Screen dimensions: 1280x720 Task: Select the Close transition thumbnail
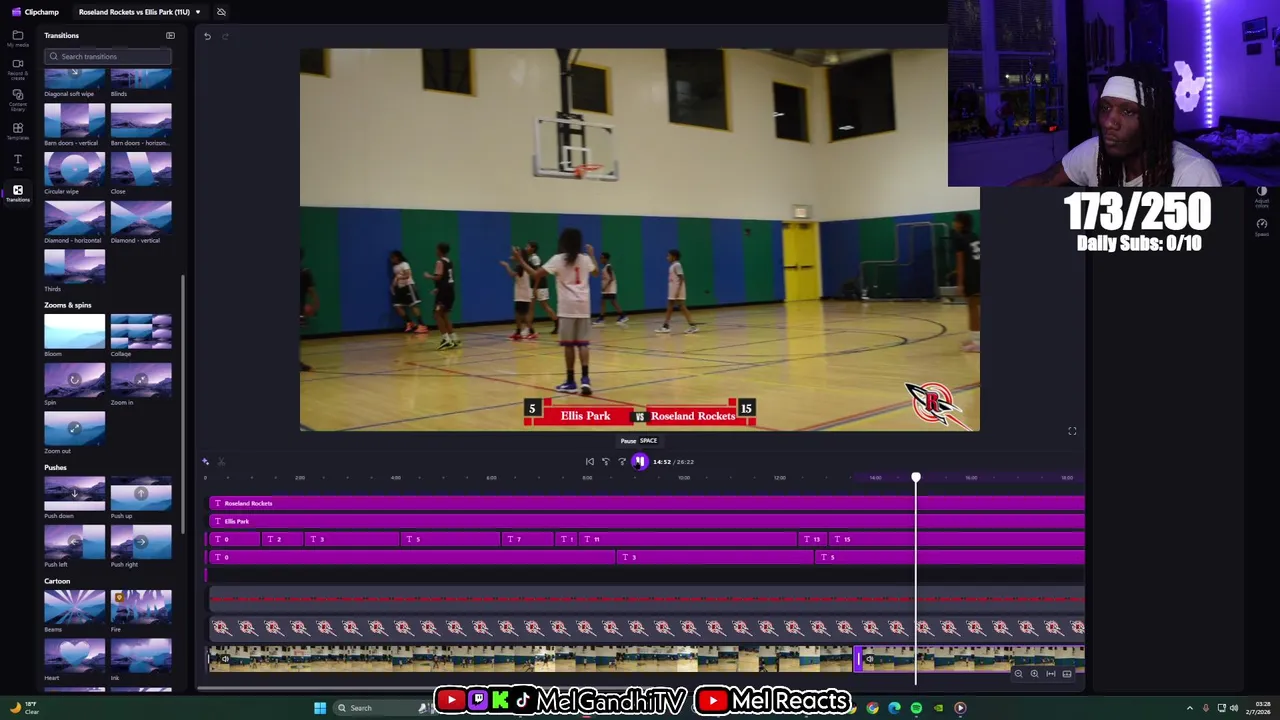click(141, 169)
